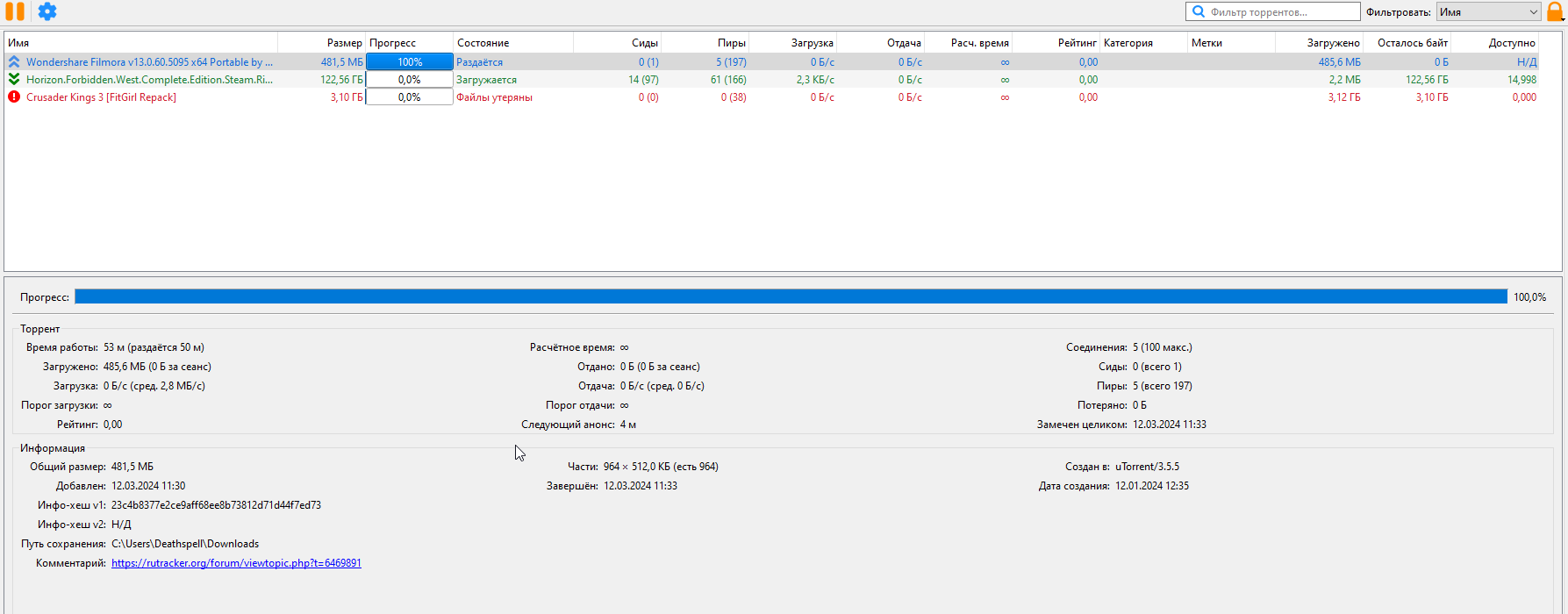Click the green downloading icon for Horizon Forbidden West

pyautogui.click(x=14, y=79)
